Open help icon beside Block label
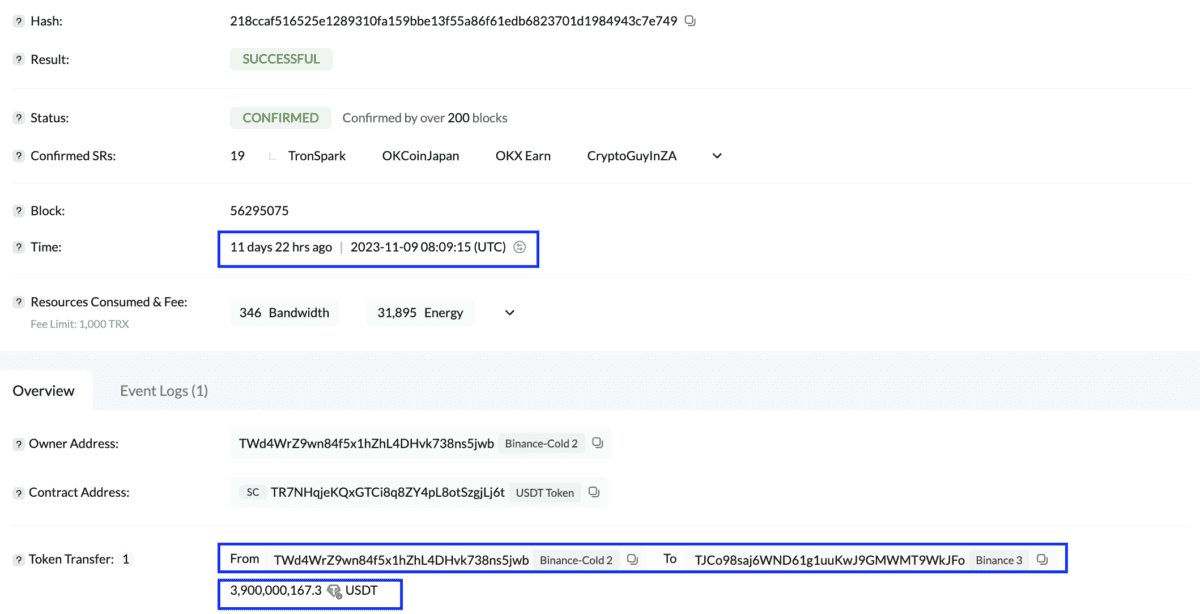Viewport: 1200px width, 614px height. (x=18, y=211)
